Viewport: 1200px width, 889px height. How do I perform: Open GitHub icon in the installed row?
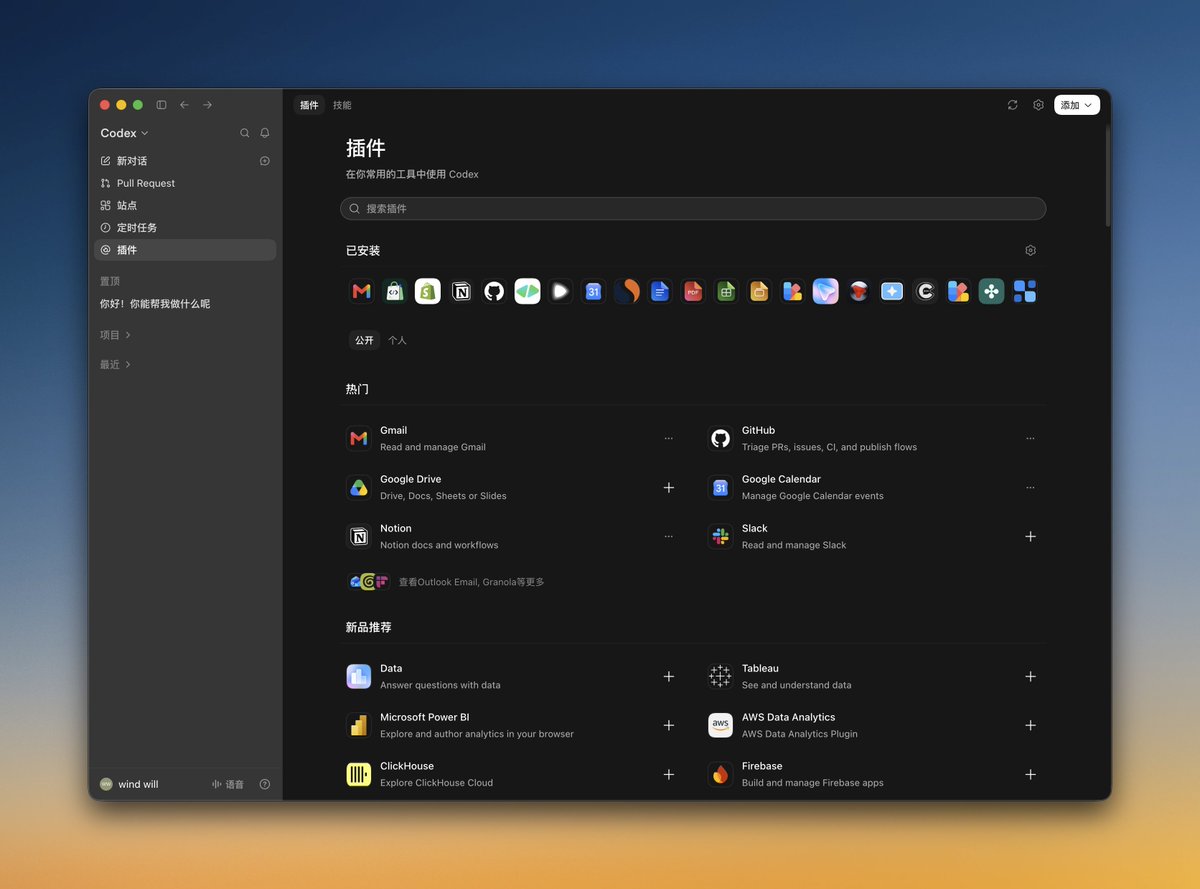click(494, 291)
